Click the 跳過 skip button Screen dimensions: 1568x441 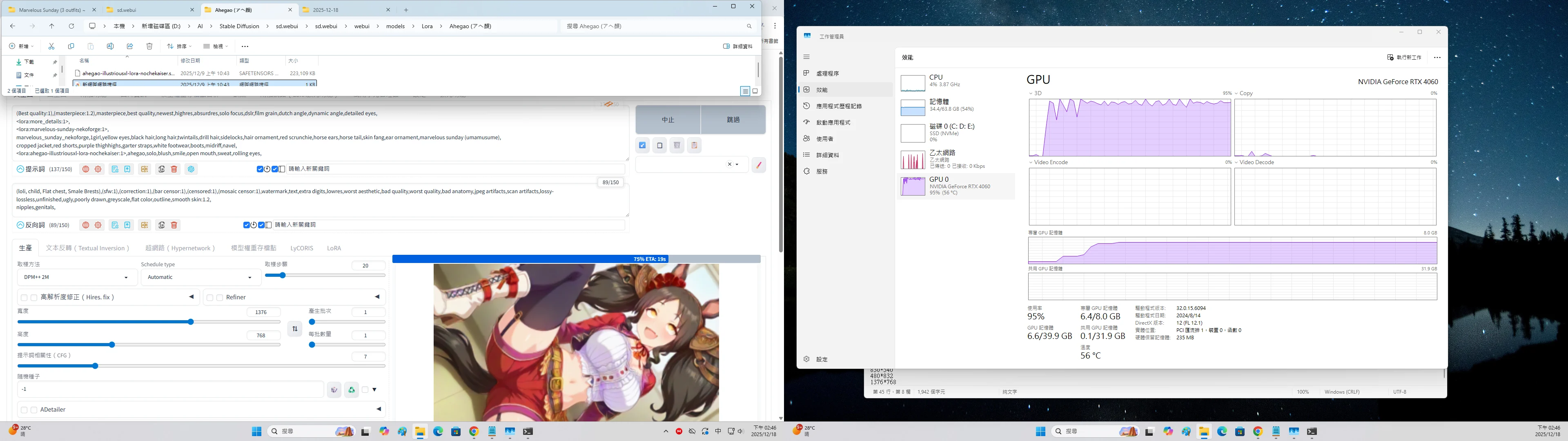click(x=733, y=119)
